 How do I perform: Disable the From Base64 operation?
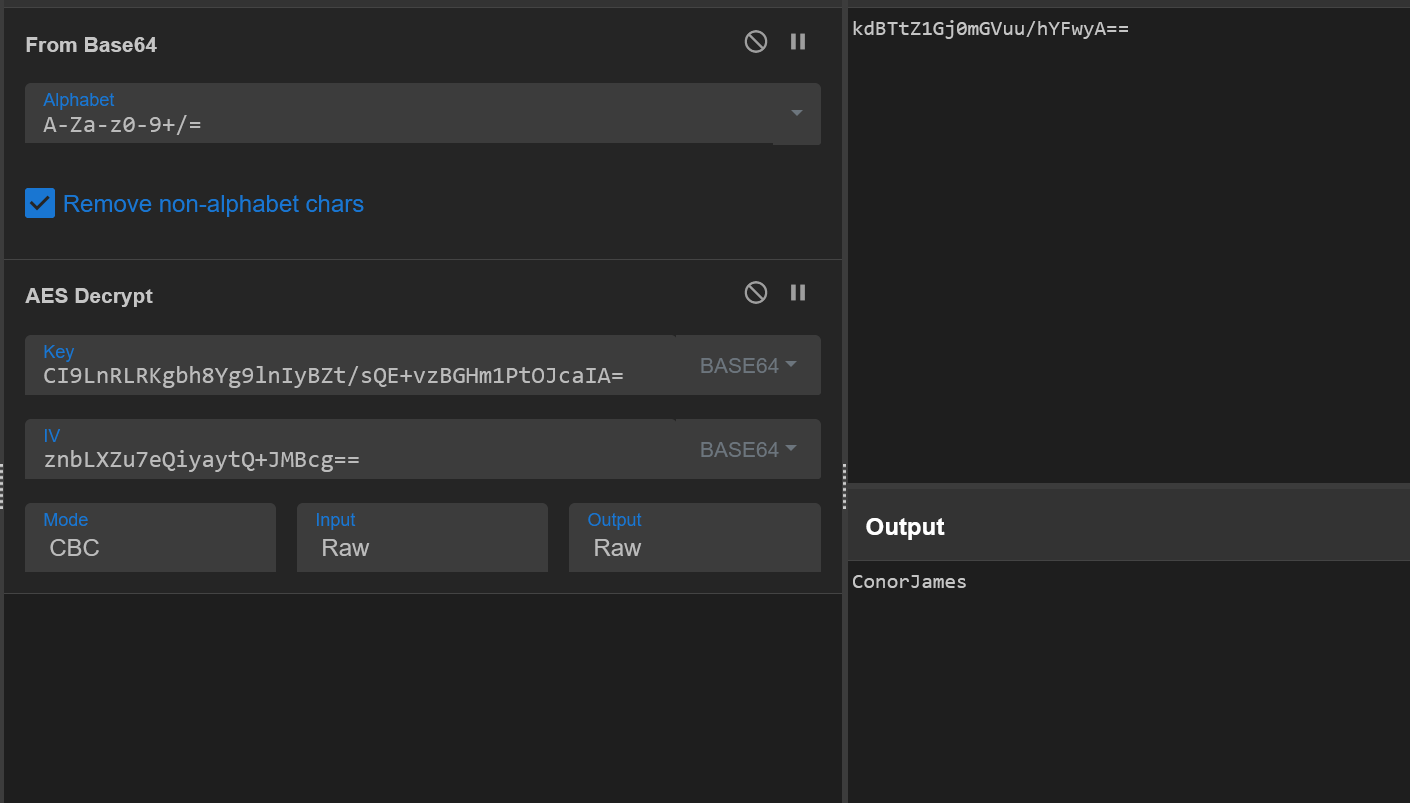(x=756, y=42)
